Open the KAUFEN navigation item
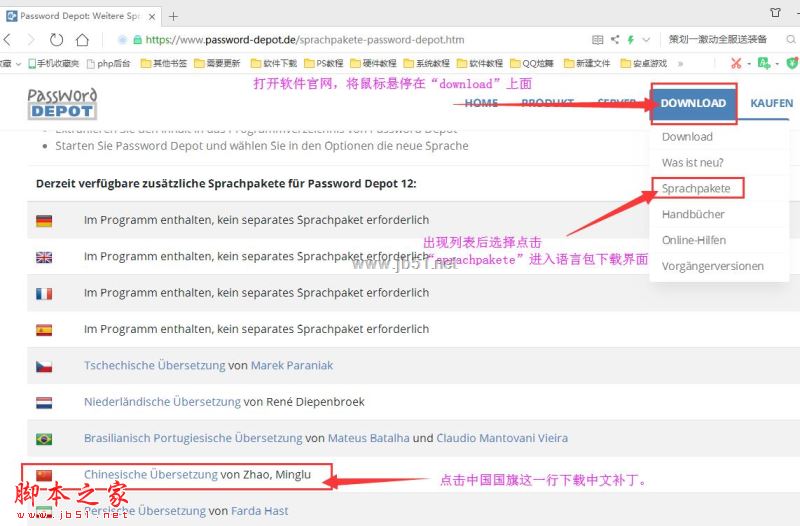Image resolution: width=800 pixels, height=526 pixels. click(771, 103)
